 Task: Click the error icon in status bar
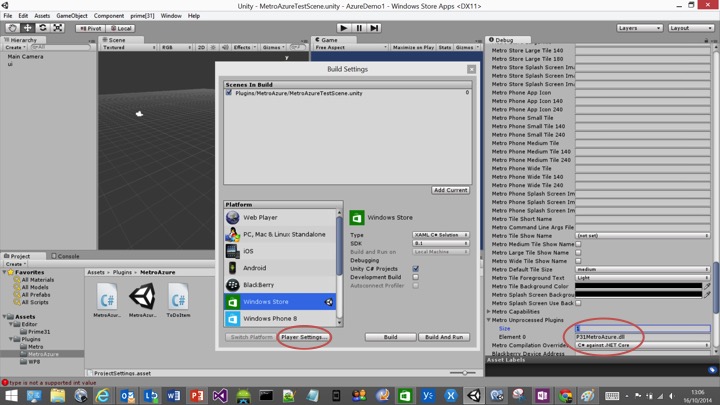pyautogui.click(x=5, y=382)
